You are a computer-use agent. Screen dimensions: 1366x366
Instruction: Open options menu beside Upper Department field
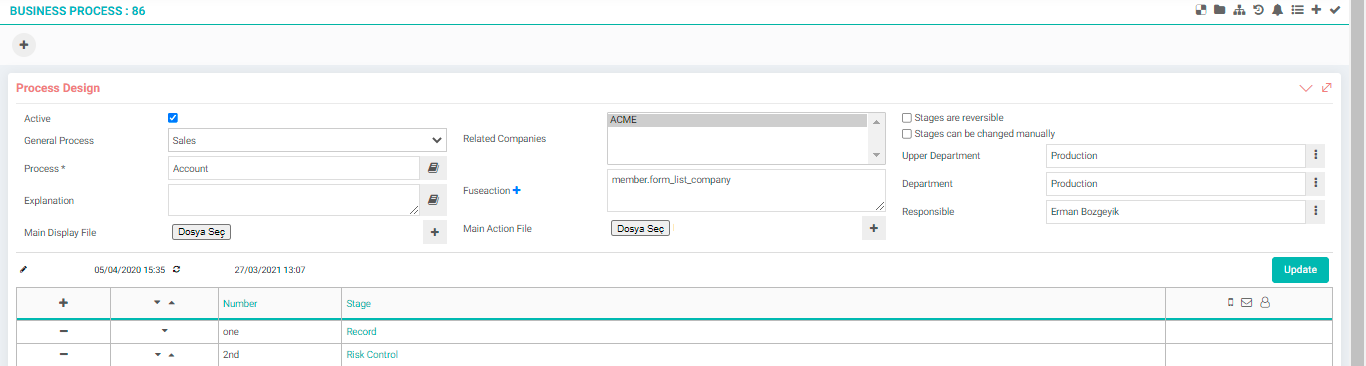click(1316, 155)
